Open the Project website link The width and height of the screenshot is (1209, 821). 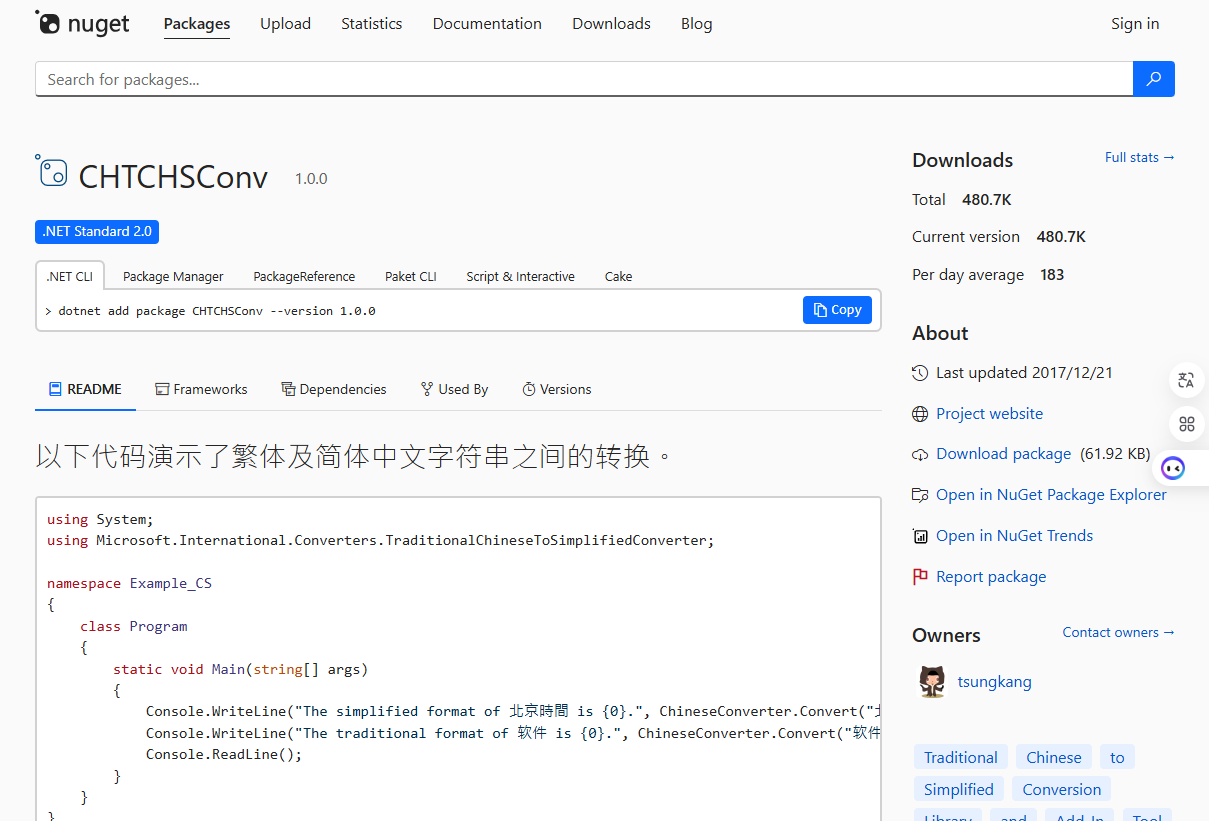click(989, 414)
